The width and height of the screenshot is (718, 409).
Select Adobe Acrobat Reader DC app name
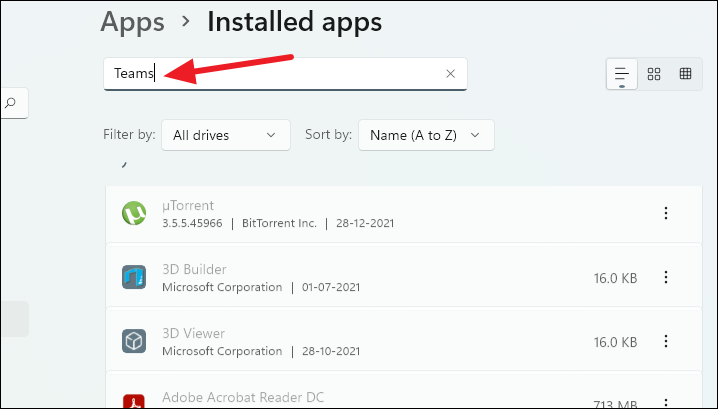pyautogui.click(x=243, y=397)
